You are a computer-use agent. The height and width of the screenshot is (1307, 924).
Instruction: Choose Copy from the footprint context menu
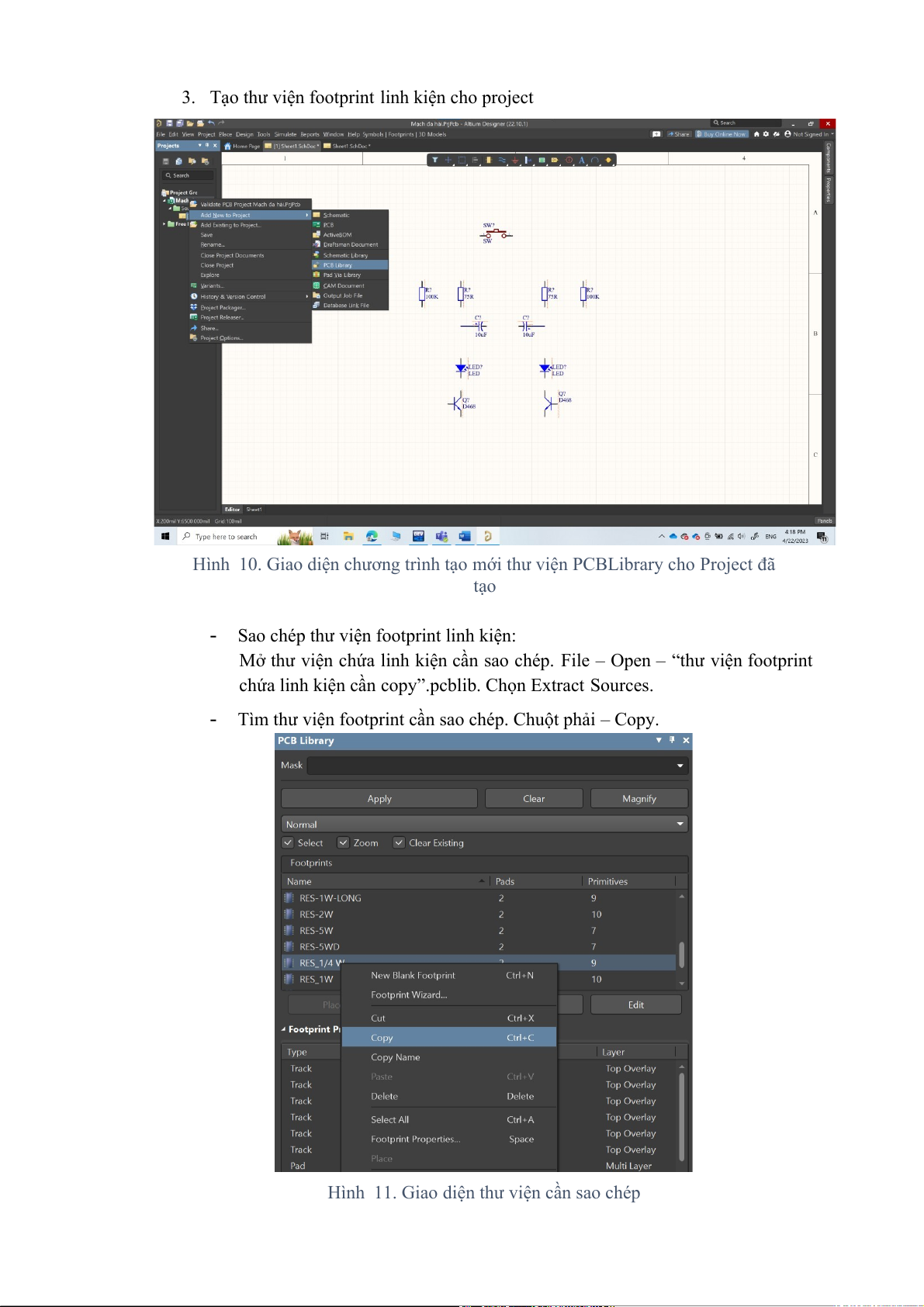point(382,1038)
